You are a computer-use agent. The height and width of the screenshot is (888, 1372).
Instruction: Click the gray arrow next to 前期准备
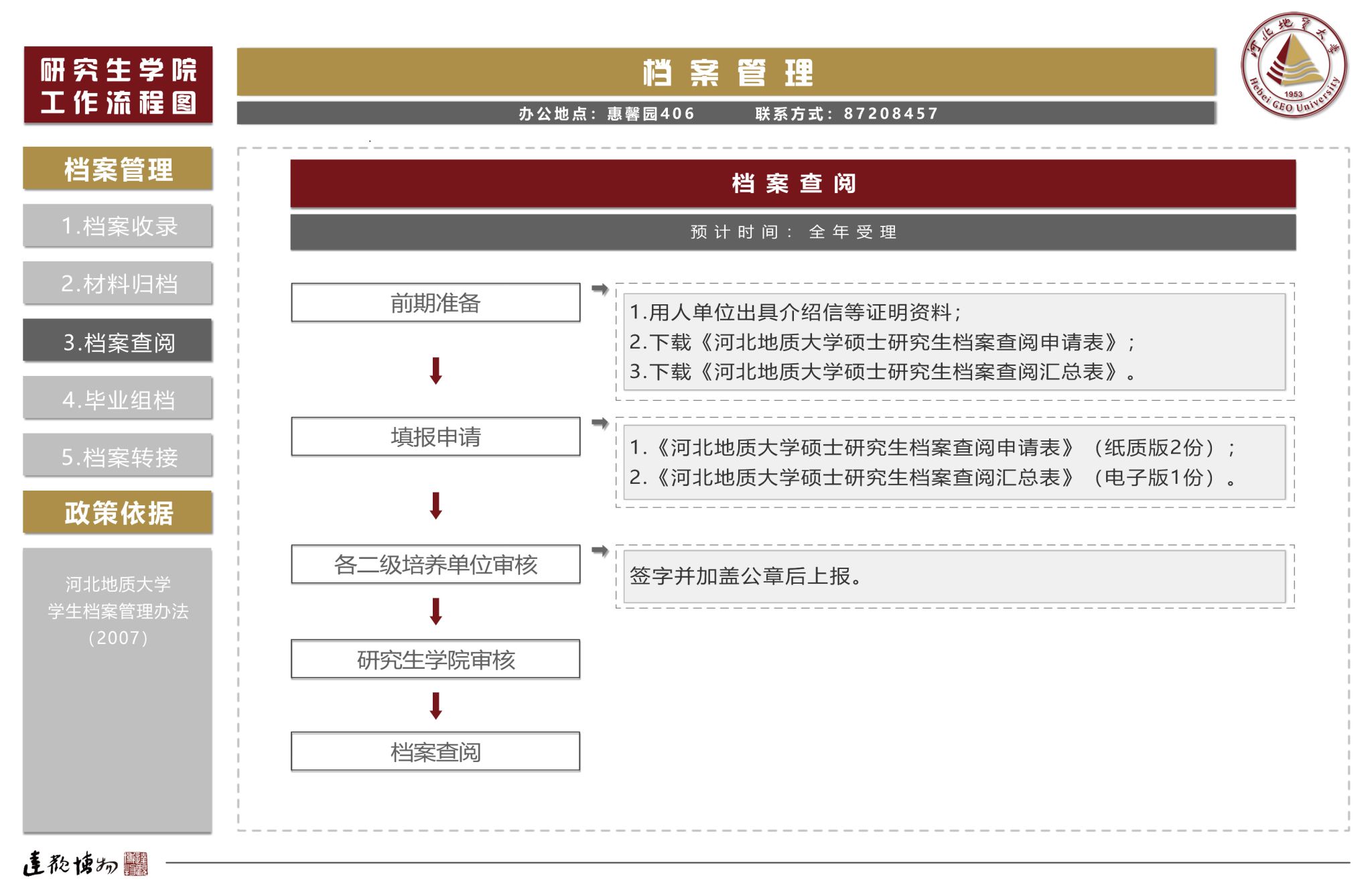click(600, 290)
